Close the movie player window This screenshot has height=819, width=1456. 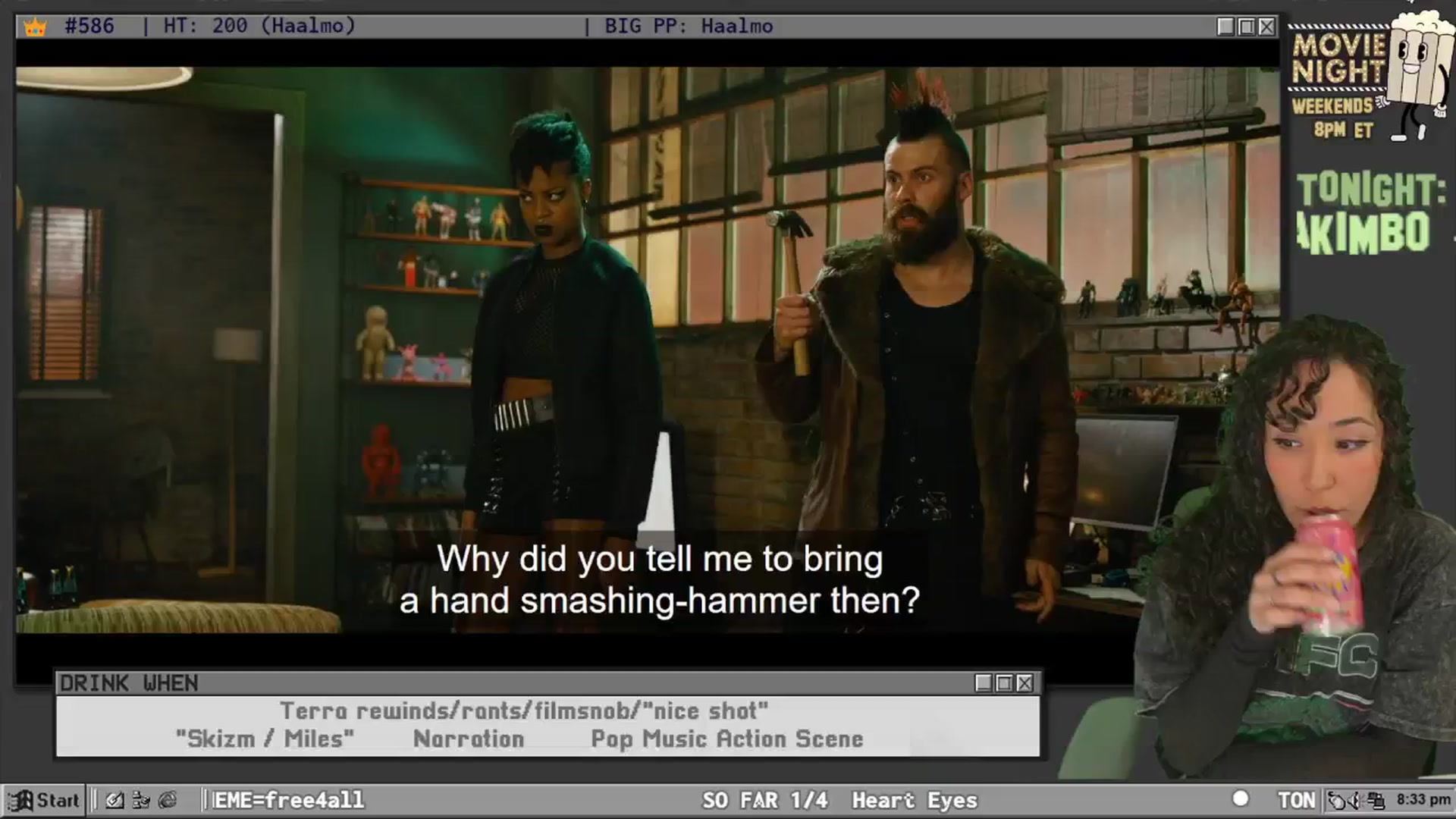tap(1266, 27)
